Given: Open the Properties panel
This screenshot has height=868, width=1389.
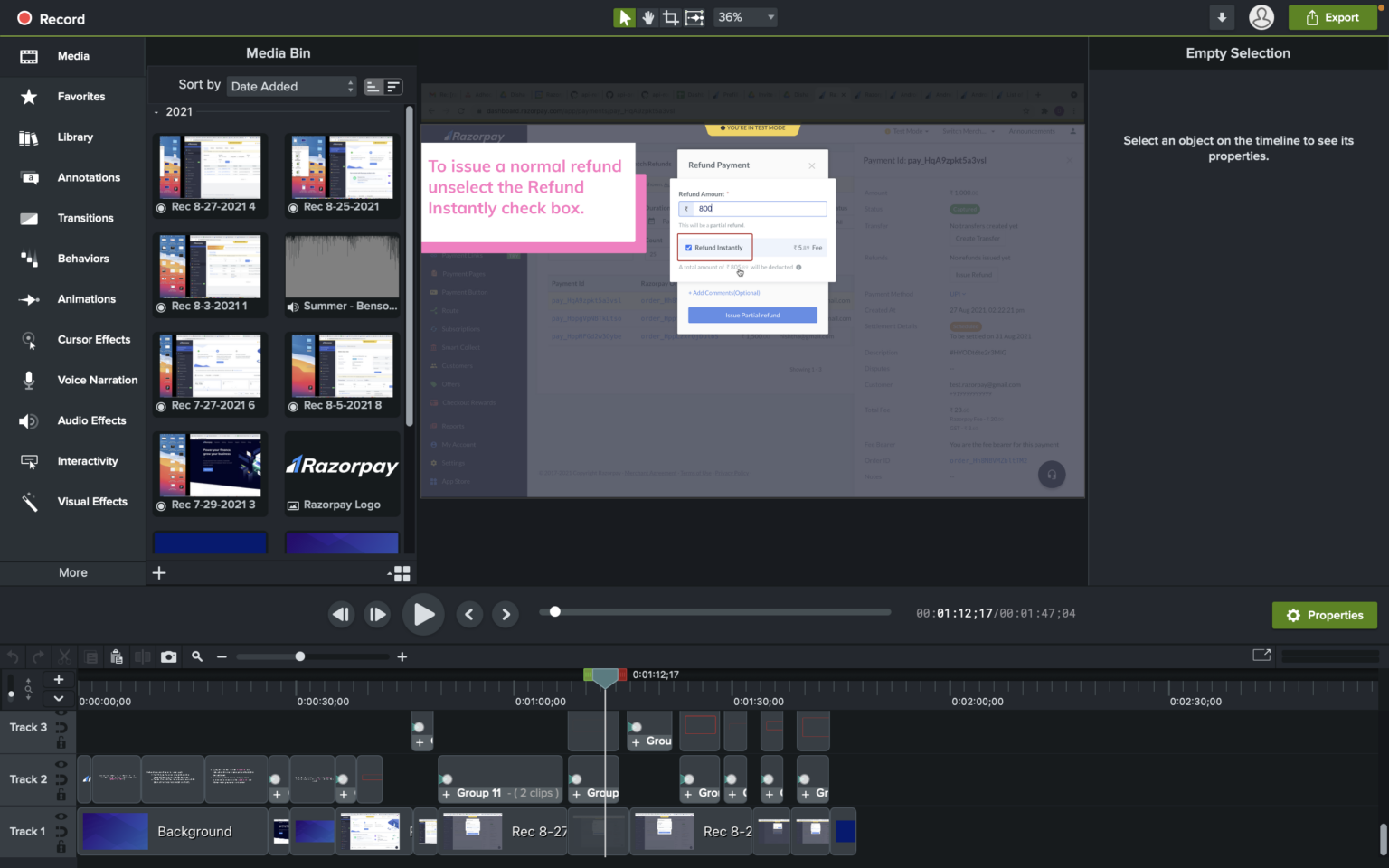Looking at the screenshot, I should [1324, 615].
